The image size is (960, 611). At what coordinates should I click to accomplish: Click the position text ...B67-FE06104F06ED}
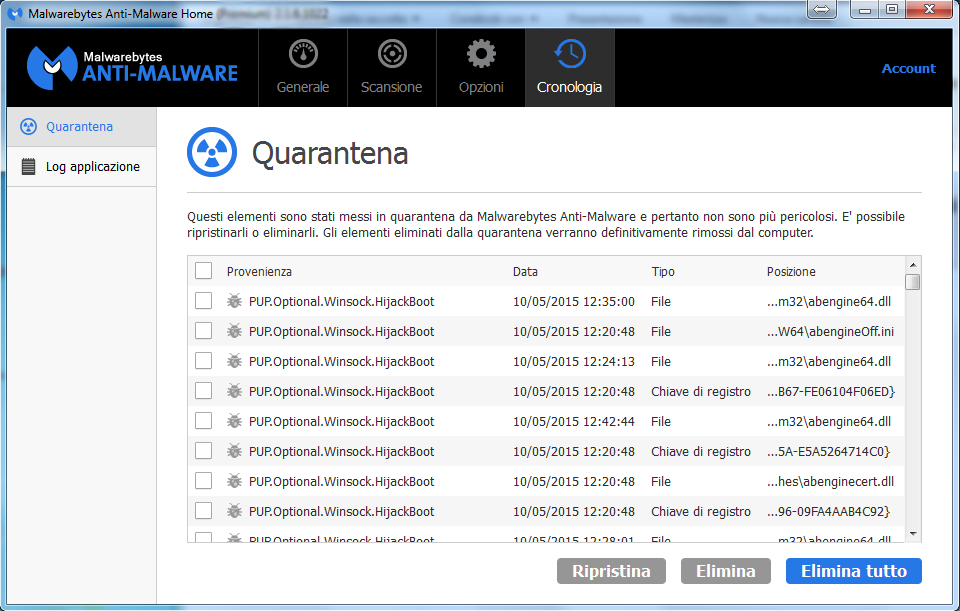pos(831,392)
